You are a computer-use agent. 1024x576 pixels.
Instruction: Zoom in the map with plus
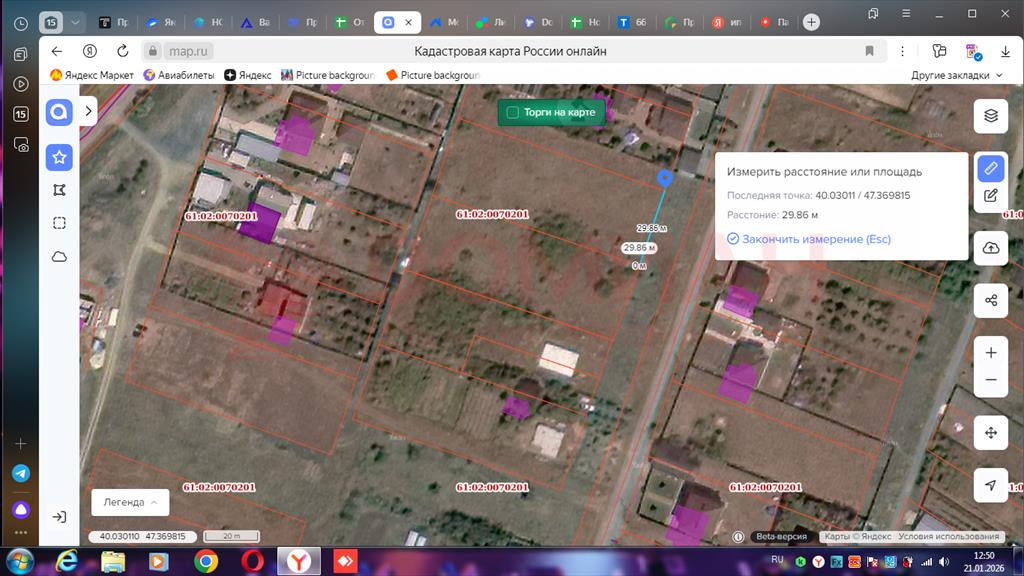990,353
